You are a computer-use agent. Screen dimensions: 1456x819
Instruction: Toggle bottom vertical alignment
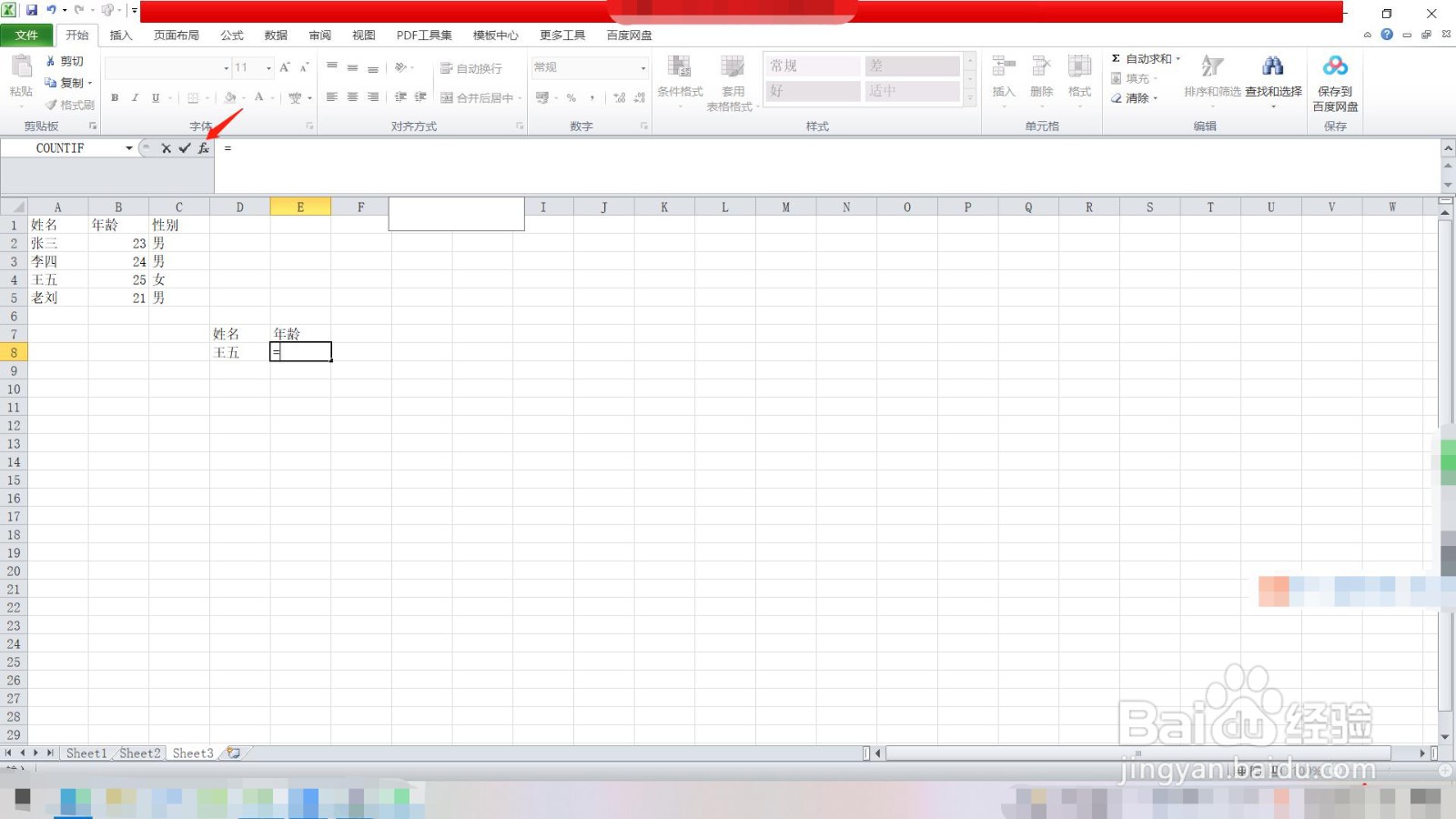click(x=373, y=67)
